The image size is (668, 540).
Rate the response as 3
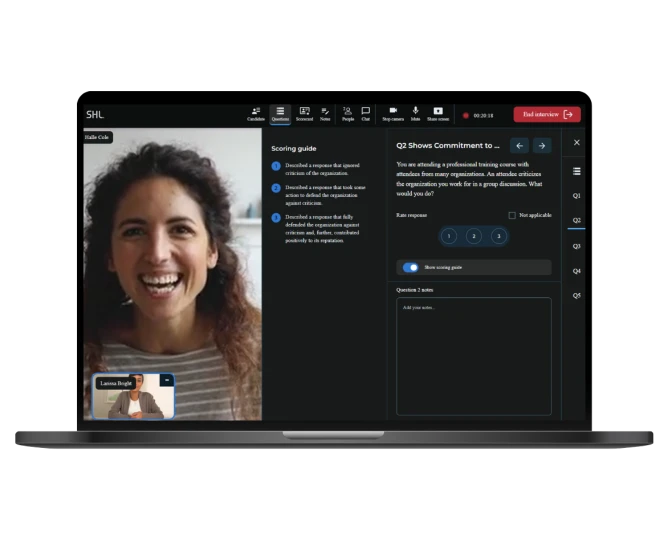(x=499, y=236)
